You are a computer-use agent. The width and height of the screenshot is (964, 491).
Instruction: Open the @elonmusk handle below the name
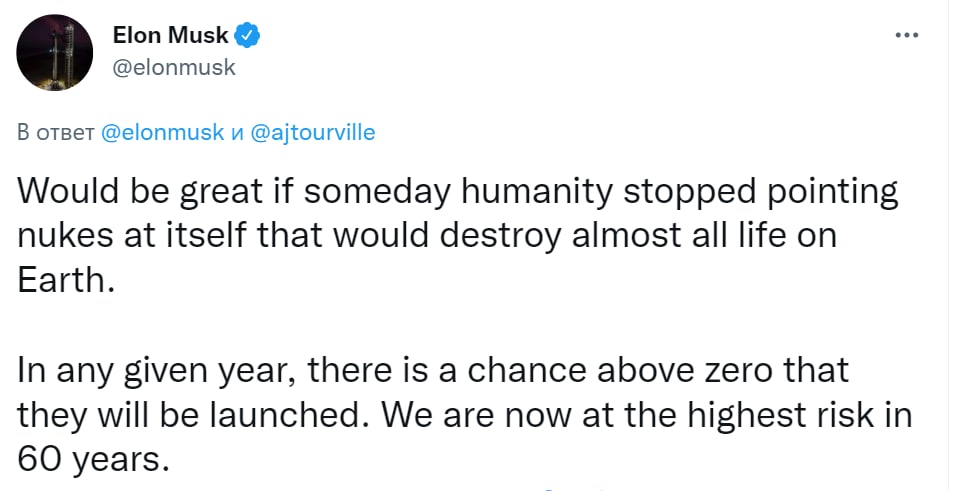point(172,67)
